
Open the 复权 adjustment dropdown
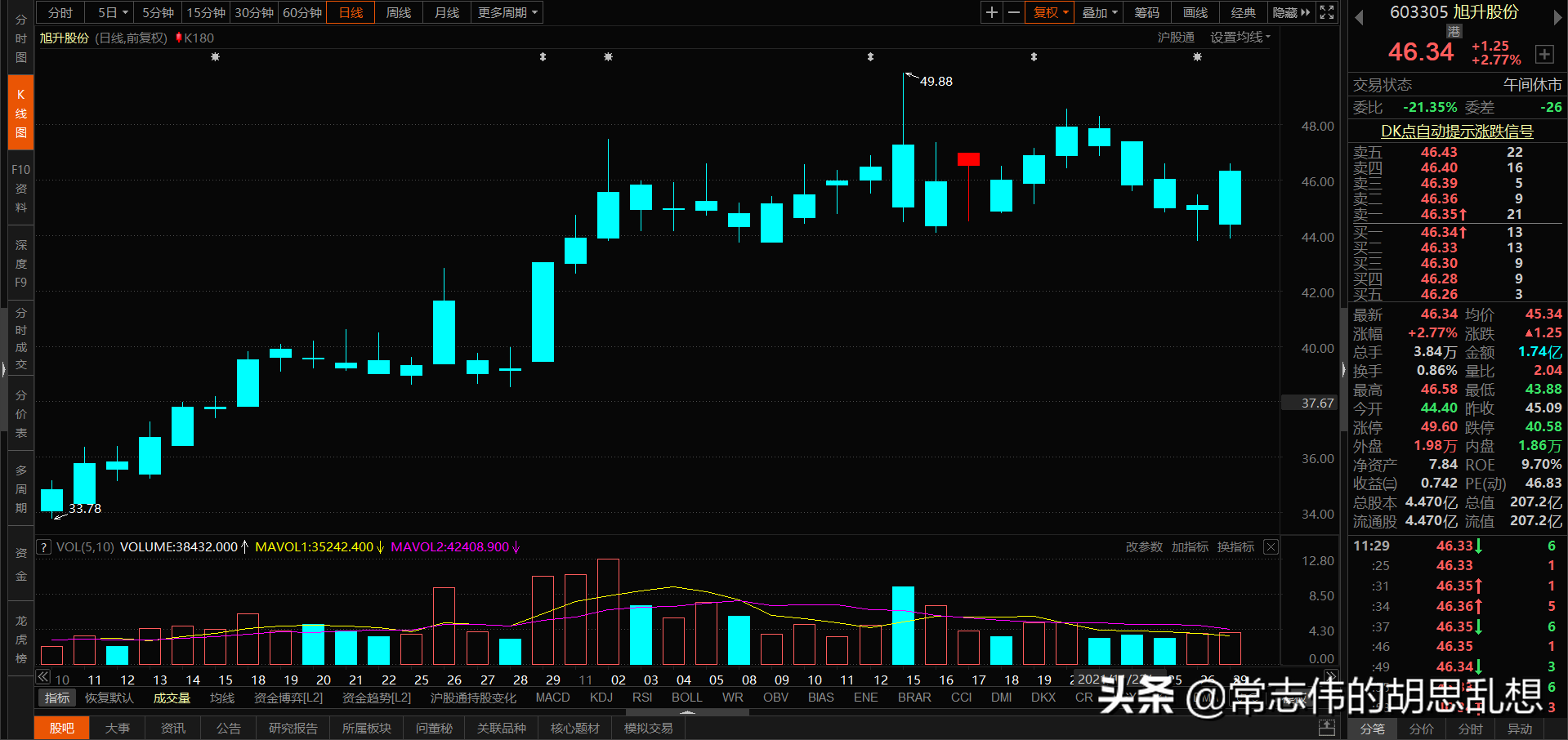pyautogui.click(x=1048, y=12)
